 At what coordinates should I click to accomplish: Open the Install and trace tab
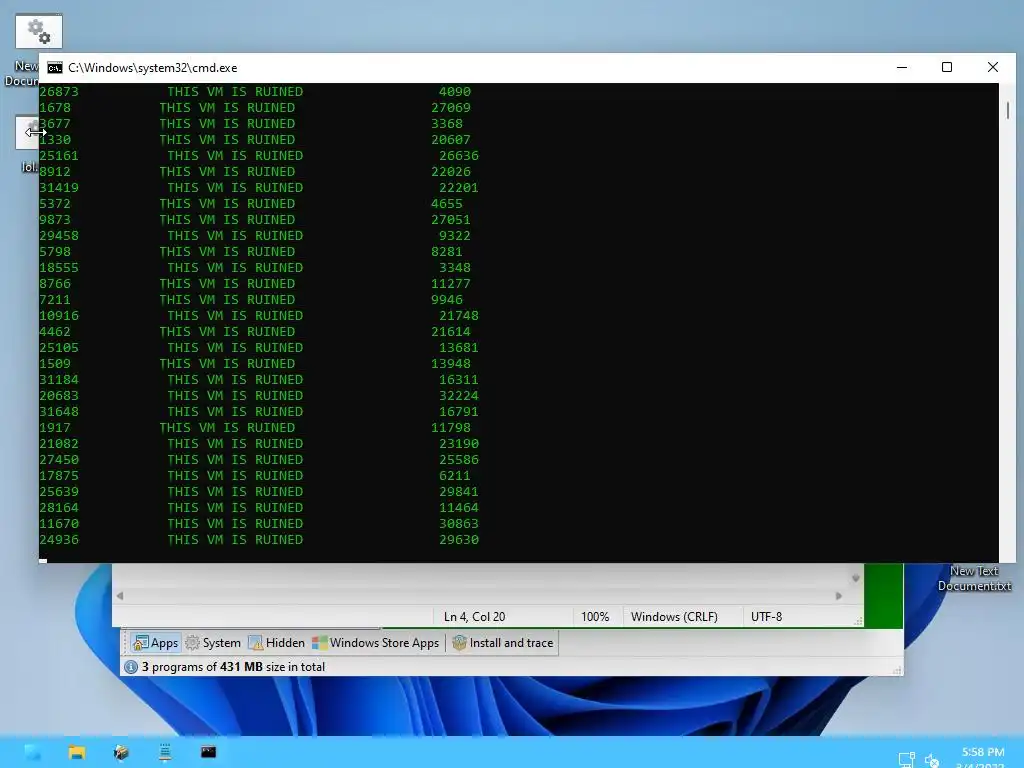click(x=502, y=643)
